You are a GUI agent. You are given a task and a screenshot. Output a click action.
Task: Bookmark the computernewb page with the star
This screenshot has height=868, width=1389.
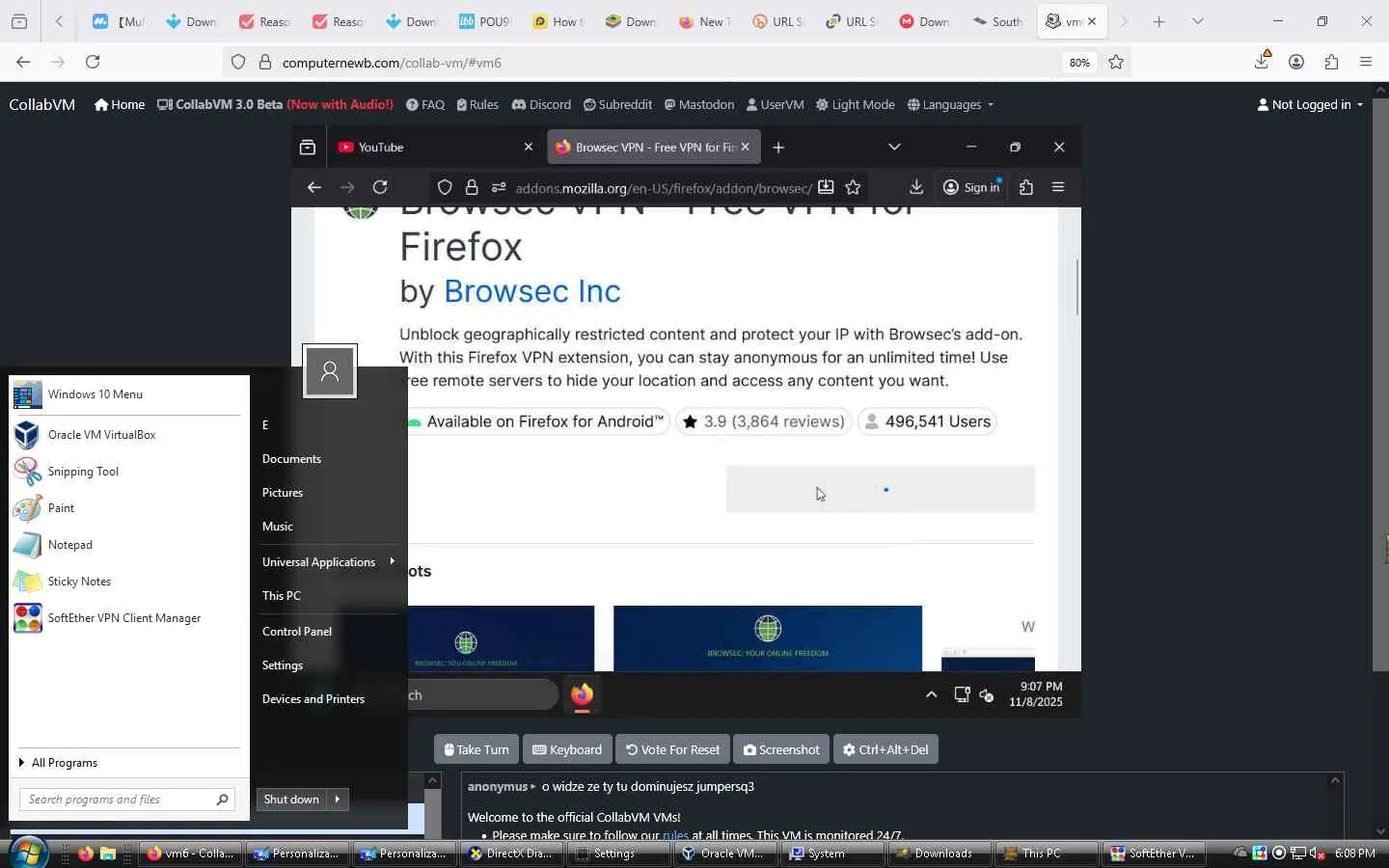click(x=1116, y=63)
